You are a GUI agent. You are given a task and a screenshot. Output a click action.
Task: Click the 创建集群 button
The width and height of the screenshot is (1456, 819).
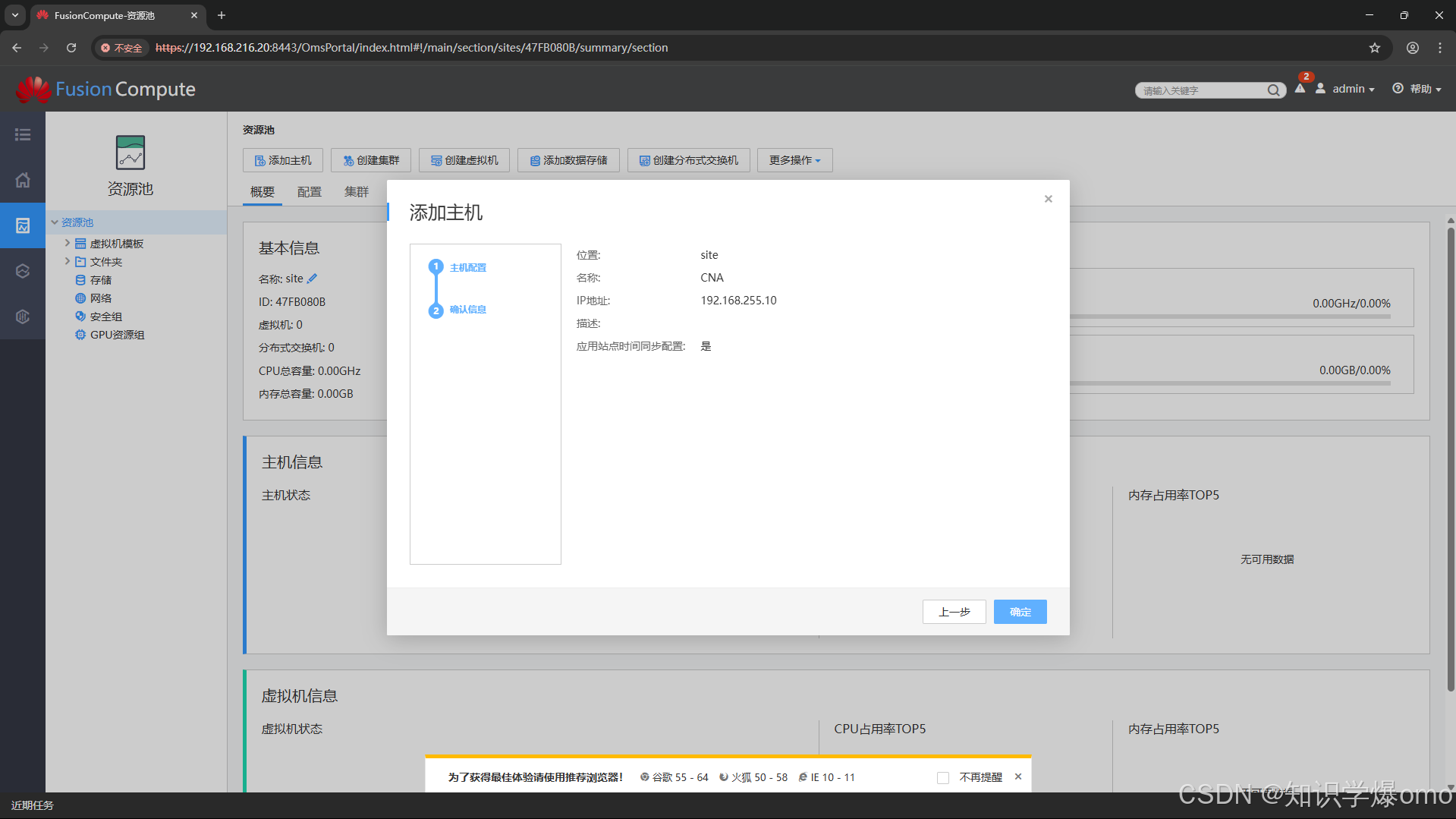[x=371, y=160]
